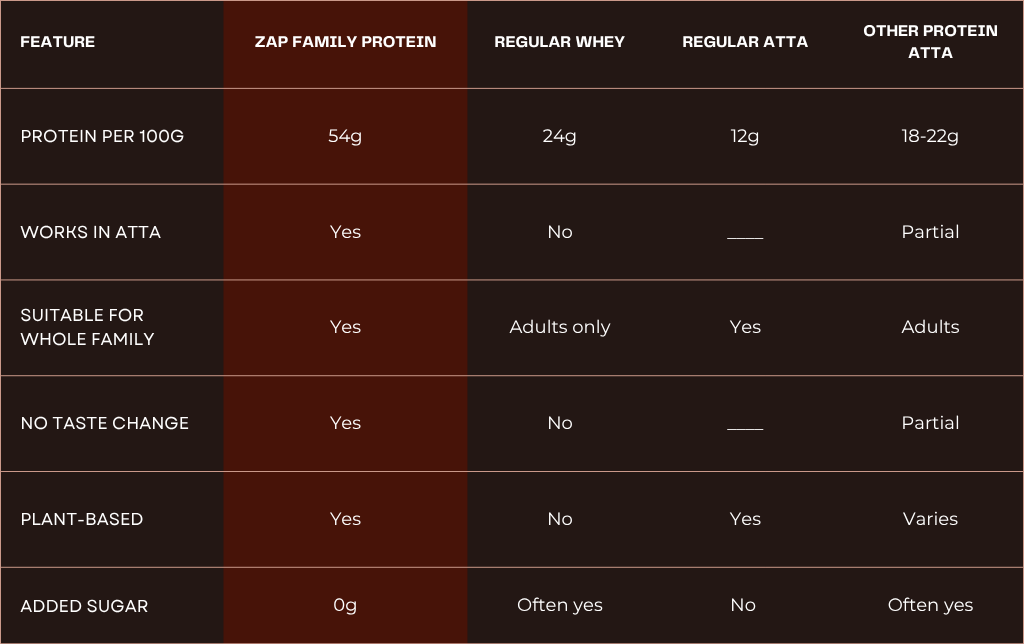Select the 0g added sugar value

(345, 605)
